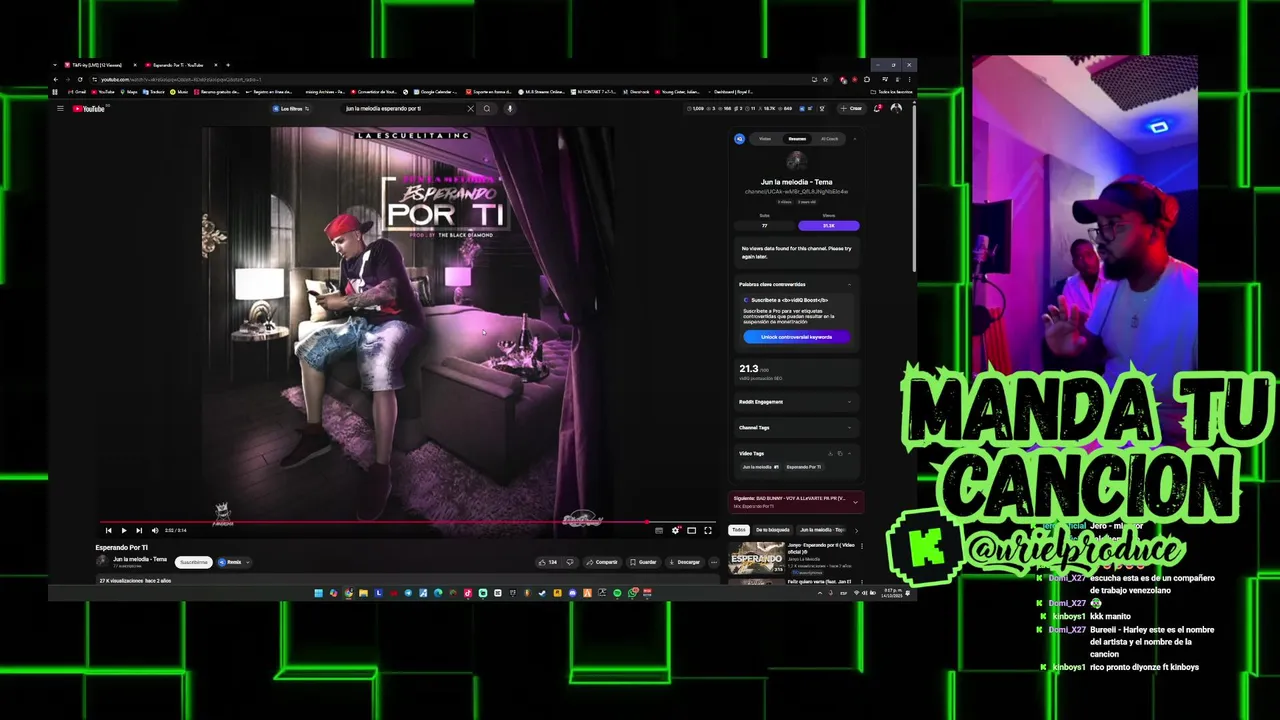
Task: Collapse the Video Tags section
Action: [x=849, y=453]
